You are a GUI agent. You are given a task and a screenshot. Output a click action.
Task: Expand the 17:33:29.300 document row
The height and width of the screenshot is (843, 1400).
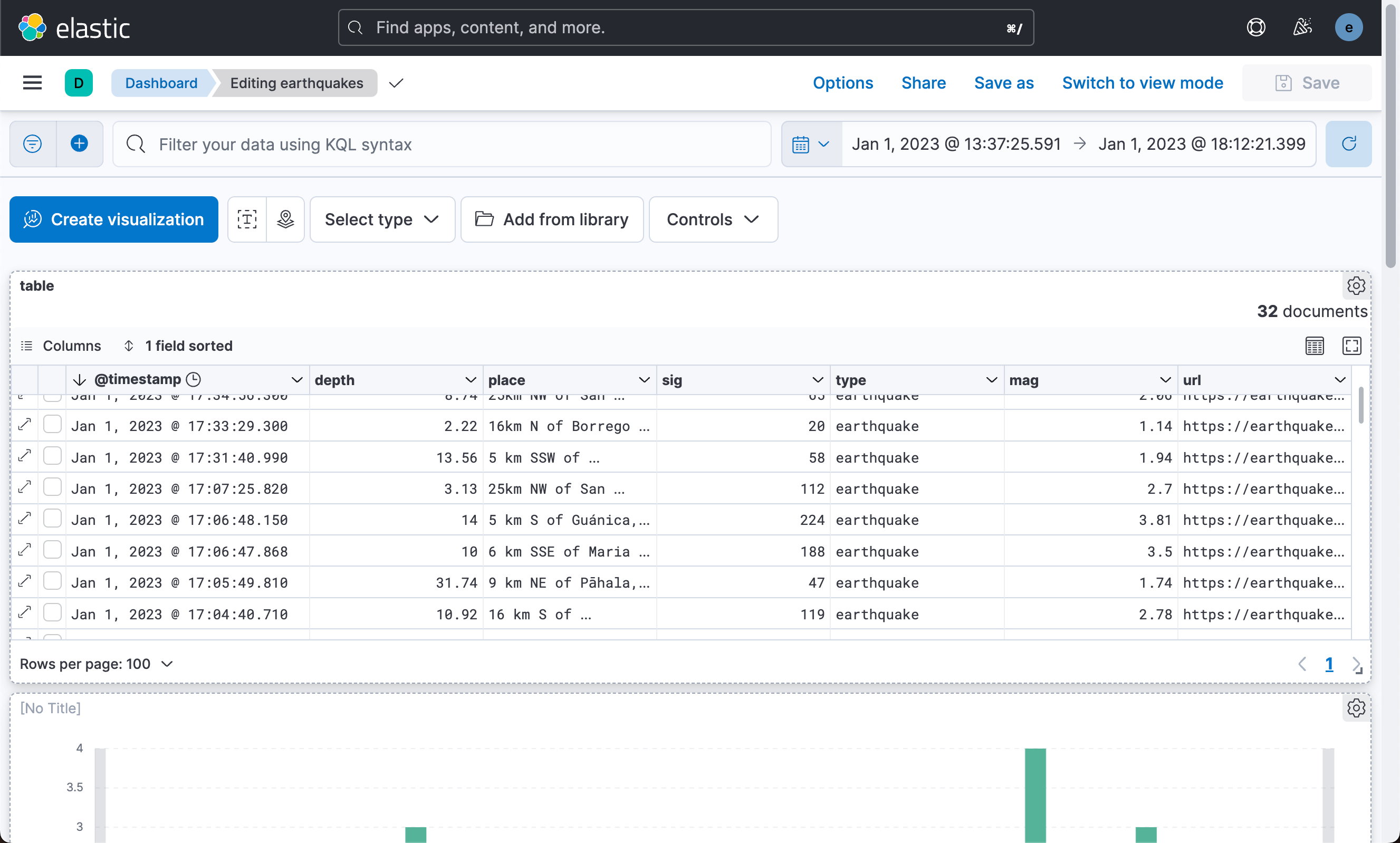click(x=24, y=425)
